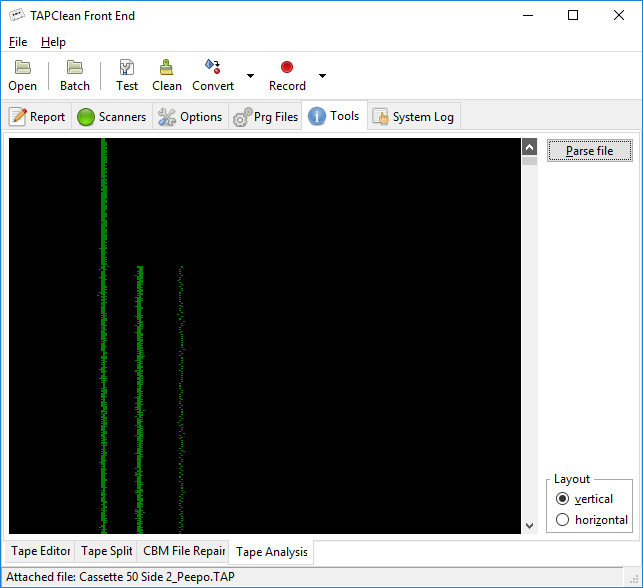Click scrollbar down arrow of analysis view

point(529,526)
